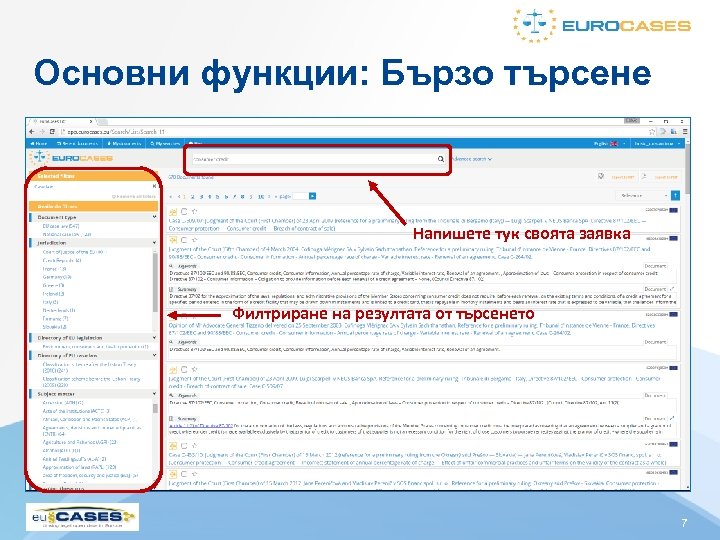Click EU flag on 4 March 2004 judgment
Viewport: 720px width, 540px height.
673,238
